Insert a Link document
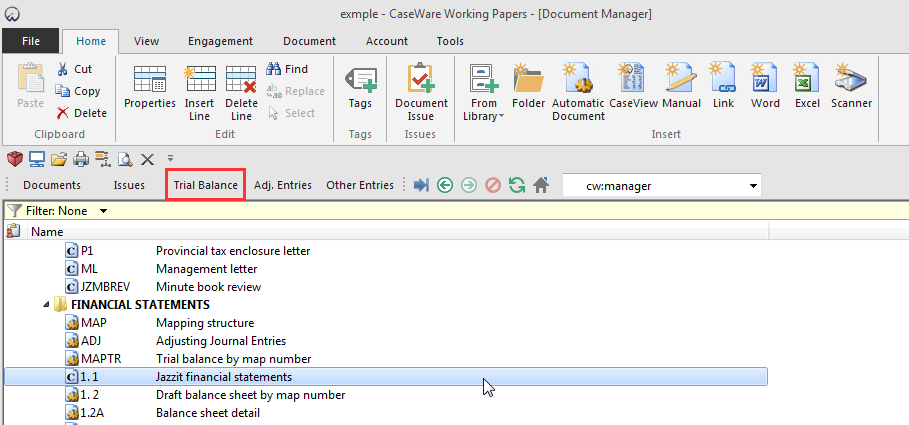909x425 pixels. [x=723, y=87]
